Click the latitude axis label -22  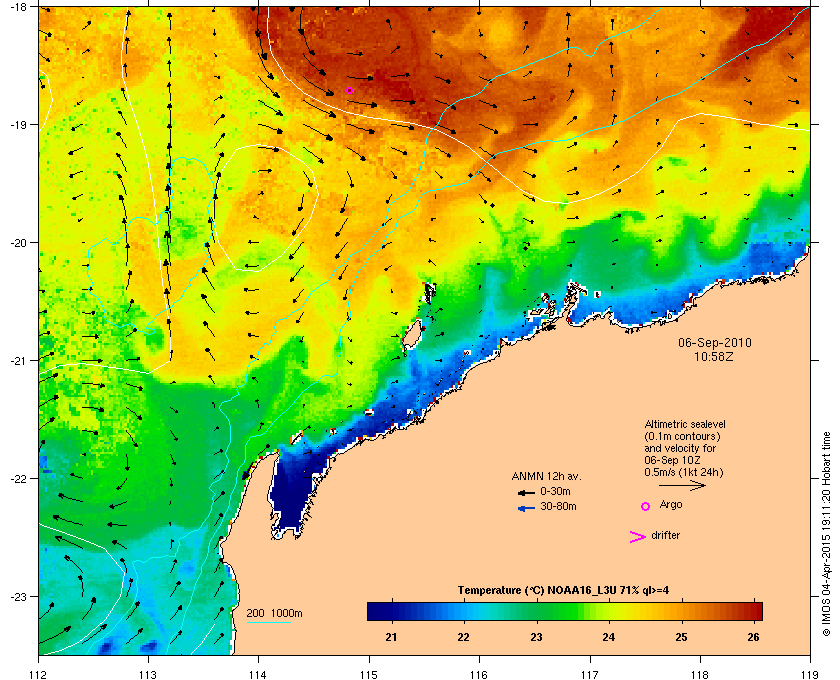[18, 479]
